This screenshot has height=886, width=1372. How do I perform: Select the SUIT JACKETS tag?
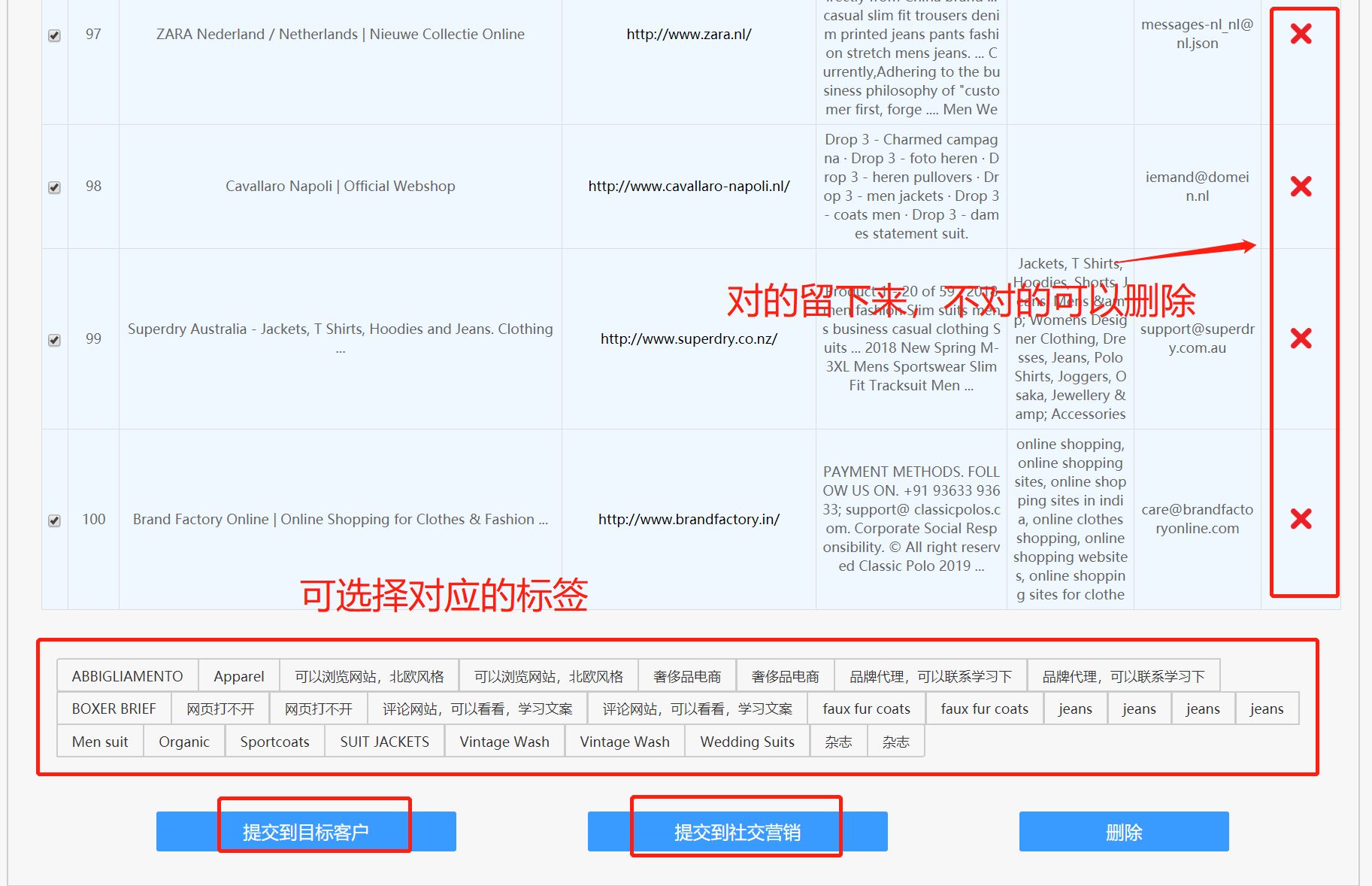pyautogui.click(x=384, y=742)
